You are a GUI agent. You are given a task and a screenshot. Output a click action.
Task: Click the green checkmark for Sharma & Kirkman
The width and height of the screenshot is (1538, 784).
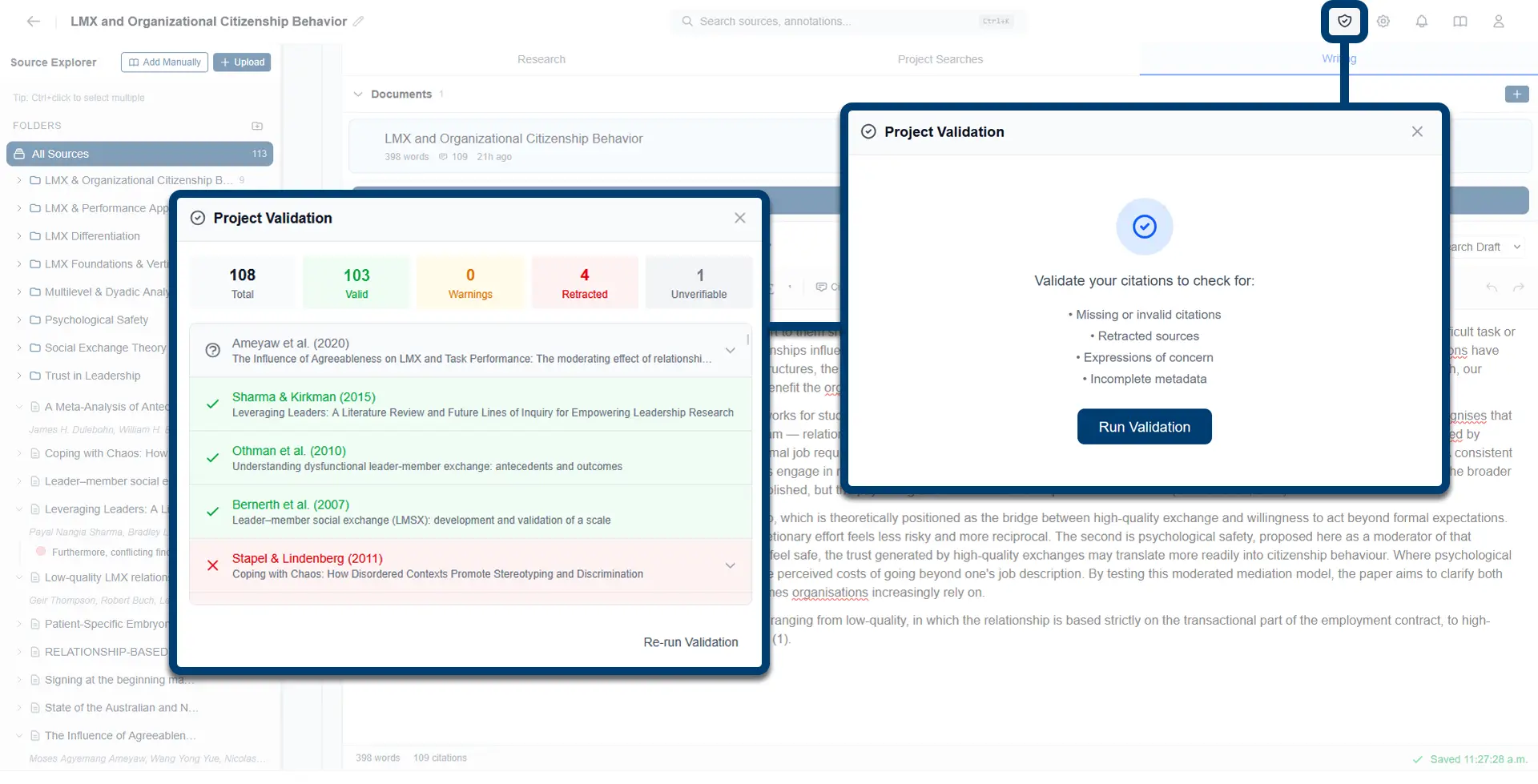tap(212, 404)
